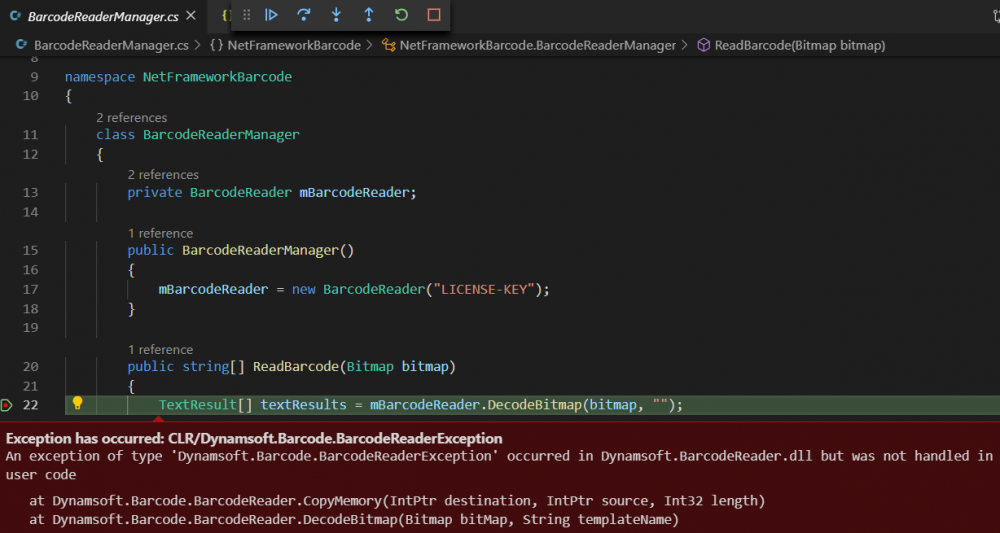
Task: Stop debugging with the red square
Action: (x=434, y=15)
